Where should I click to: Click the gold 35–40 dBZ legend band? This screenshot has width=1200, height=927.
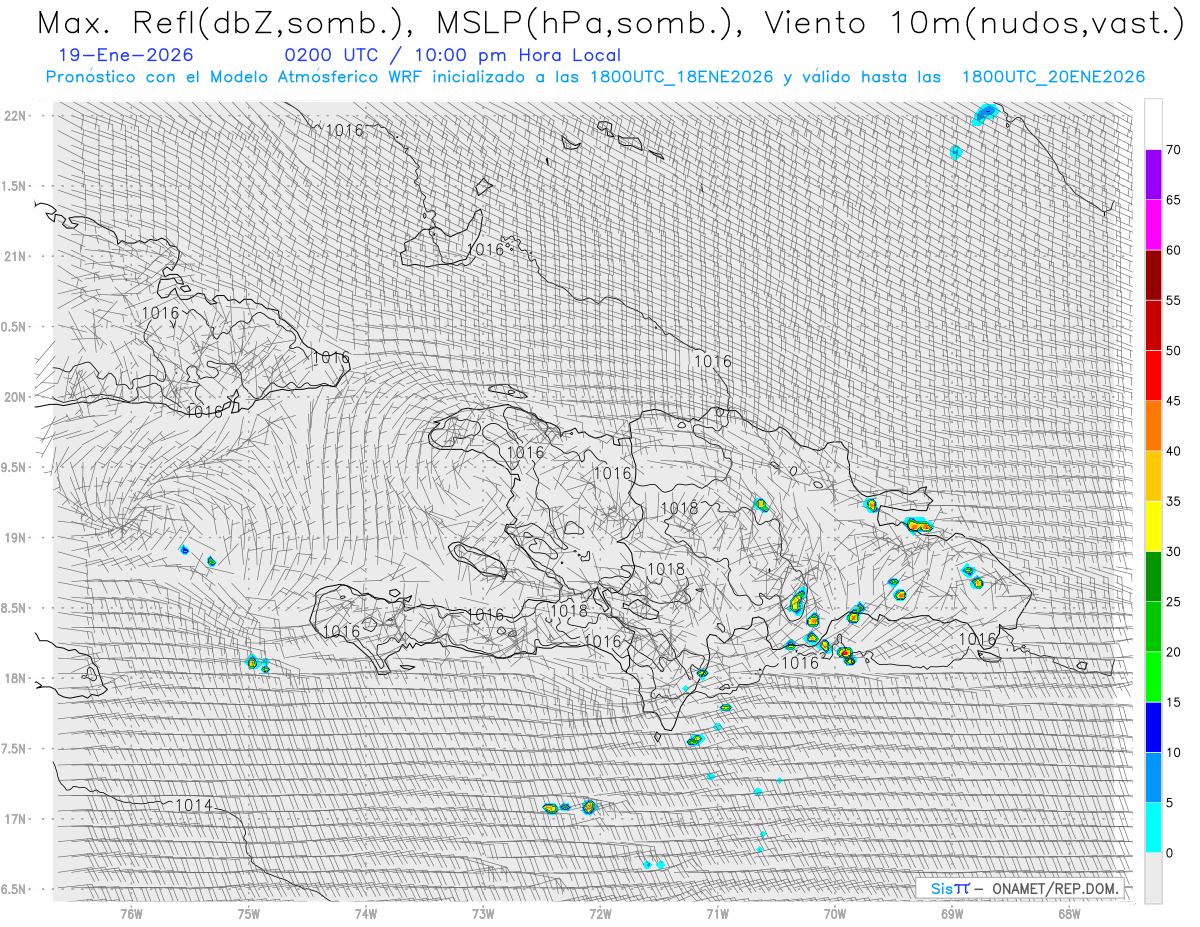click(x=1153, y=476)
